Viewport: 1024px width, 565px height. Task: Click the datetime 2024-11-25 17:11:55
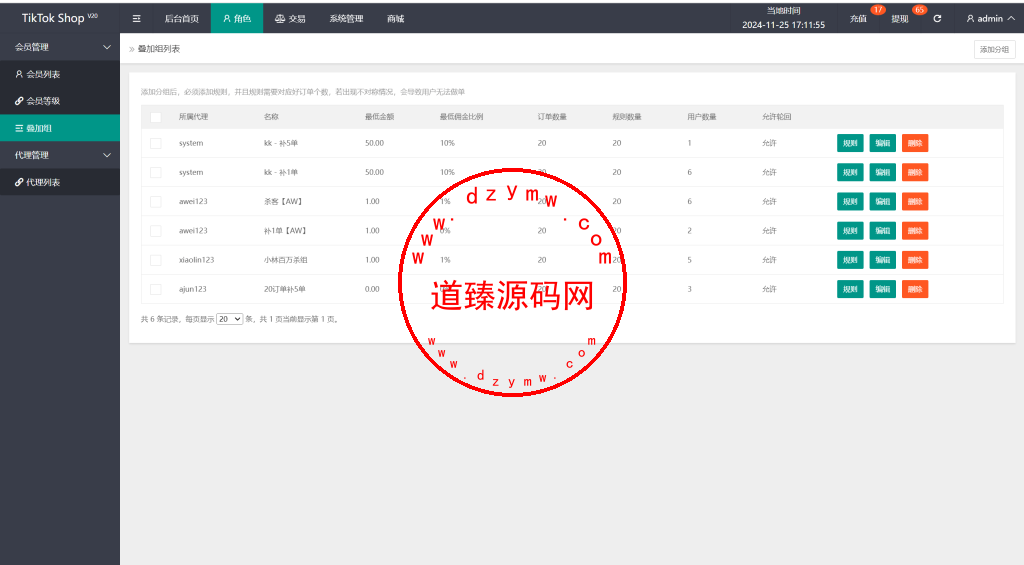tap(784, 25)
